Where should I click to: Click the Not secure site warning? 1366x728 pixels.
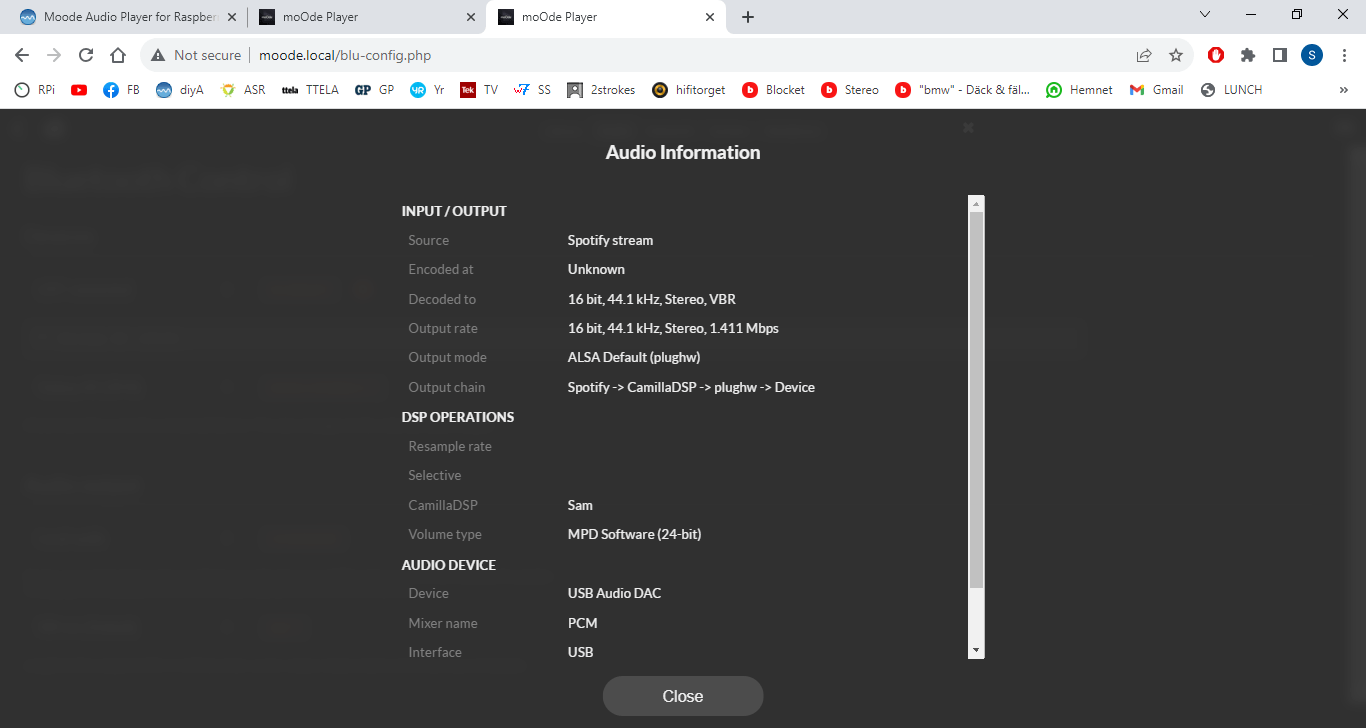196,55
